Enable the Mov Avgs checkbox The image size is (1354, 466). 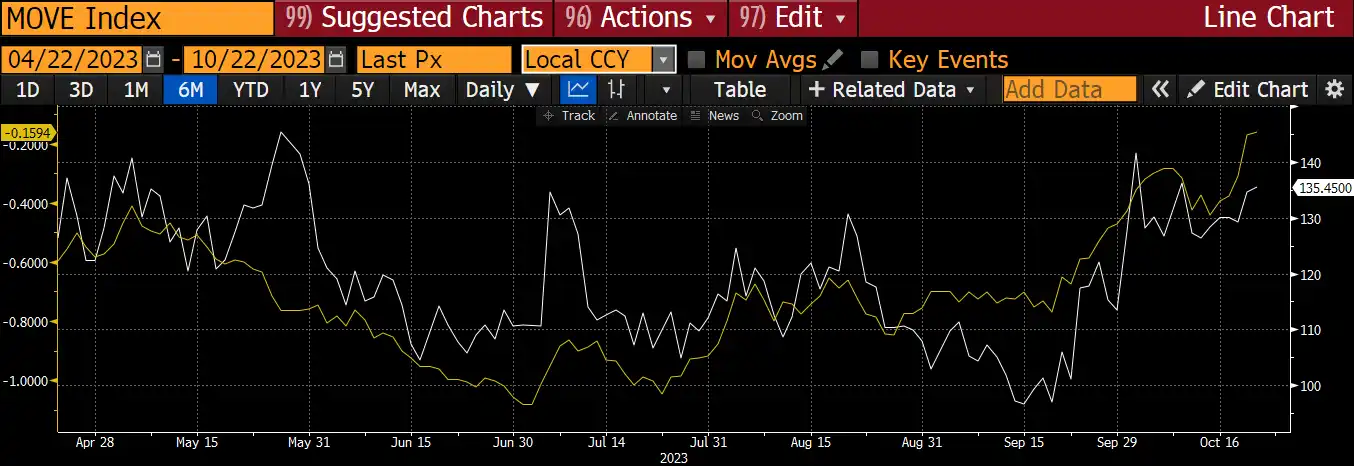pos(699,59)
